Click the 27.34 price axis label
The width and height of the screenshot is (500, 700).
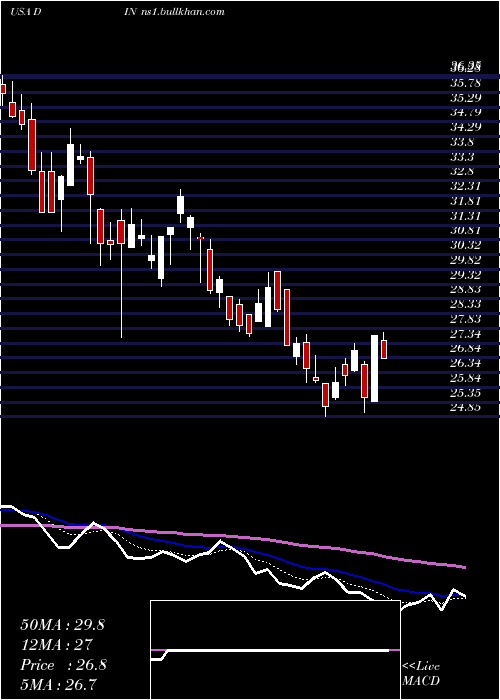tap(466, 334)
